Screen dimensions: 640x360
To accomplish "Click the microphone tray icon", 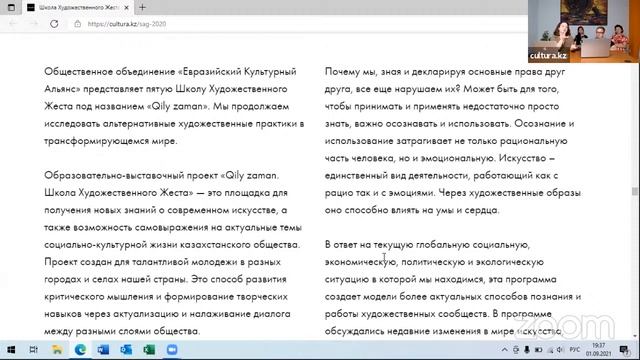I will 527,350.
